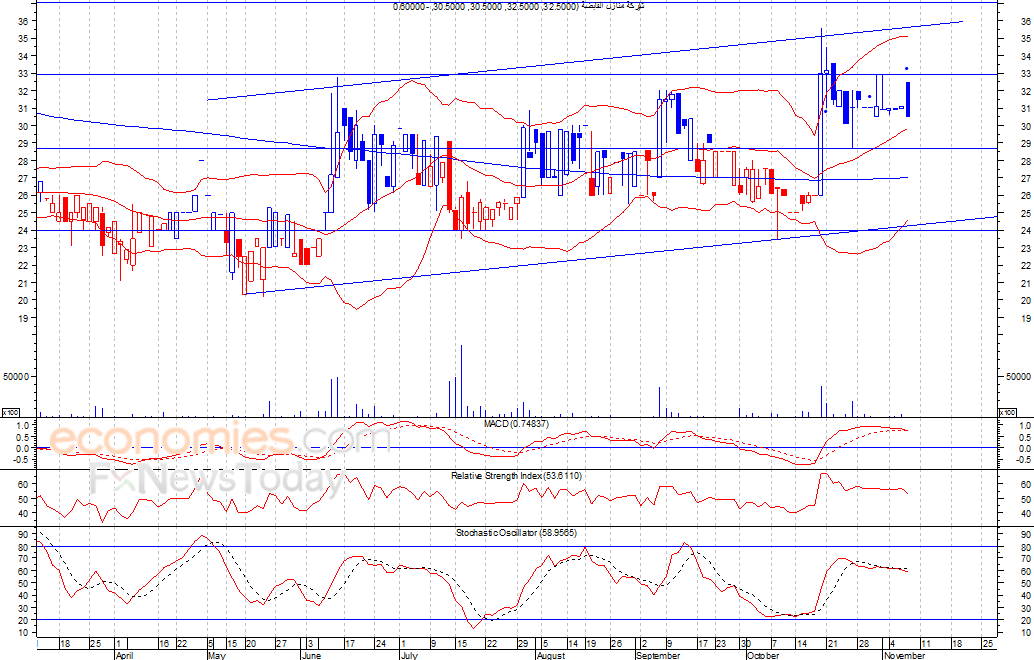Click the date tick labeled 26
Viewport: 1034px width, 660px height.
click(x=616, y=644)
